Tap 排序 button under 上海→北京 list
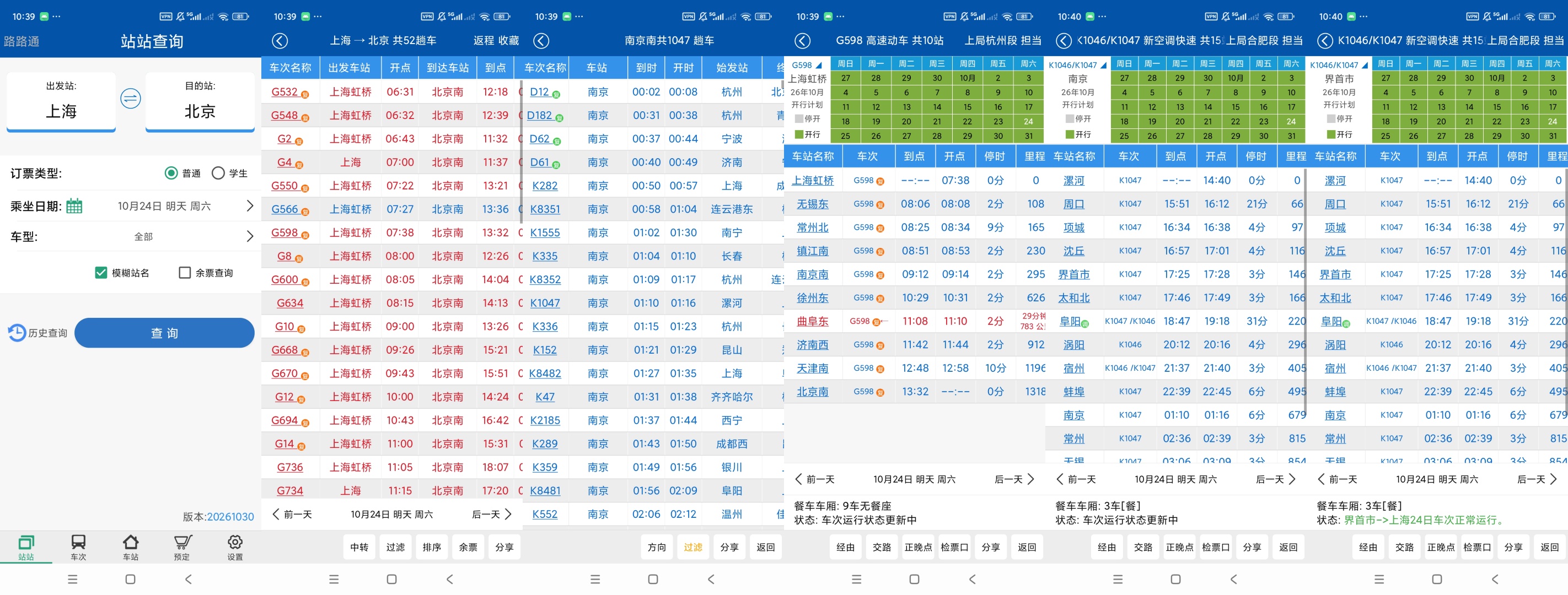Viewport: 1568px width, 595px height. point(432,547)
